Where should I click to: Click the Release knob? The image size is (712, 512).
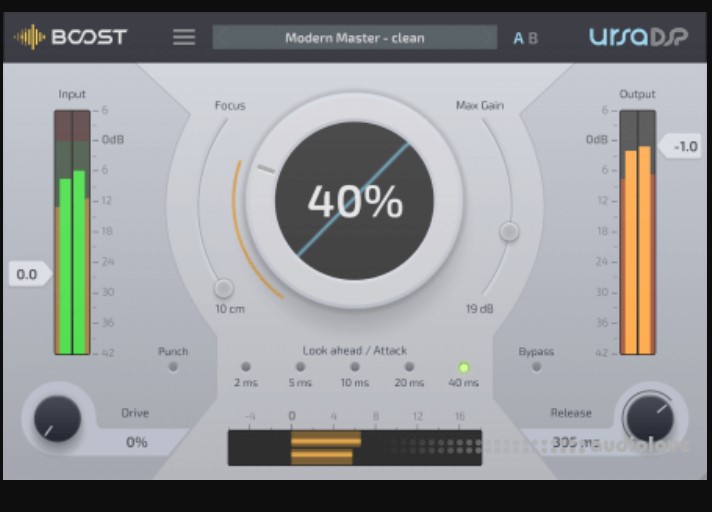click(649, 418)
